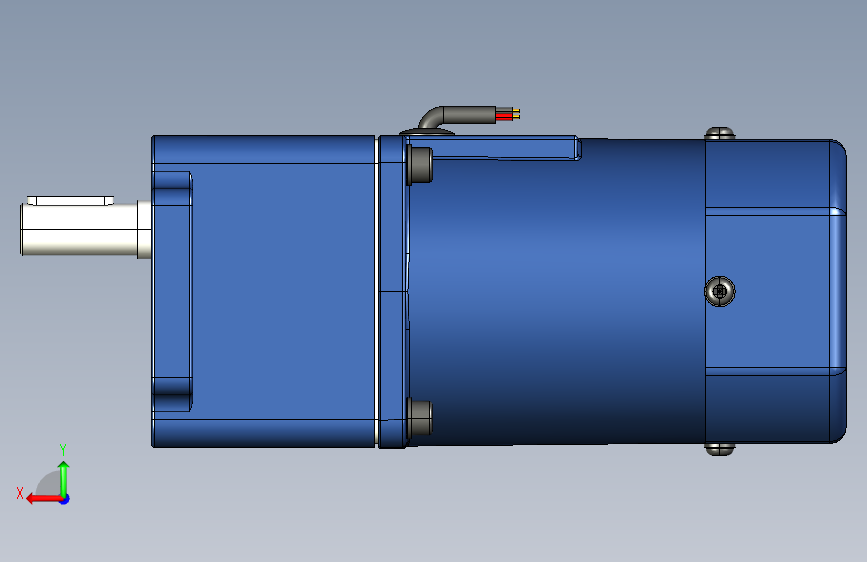Select the screw atop the rear cover
Screen dimensions: 867x562
[x=719, y=133]
